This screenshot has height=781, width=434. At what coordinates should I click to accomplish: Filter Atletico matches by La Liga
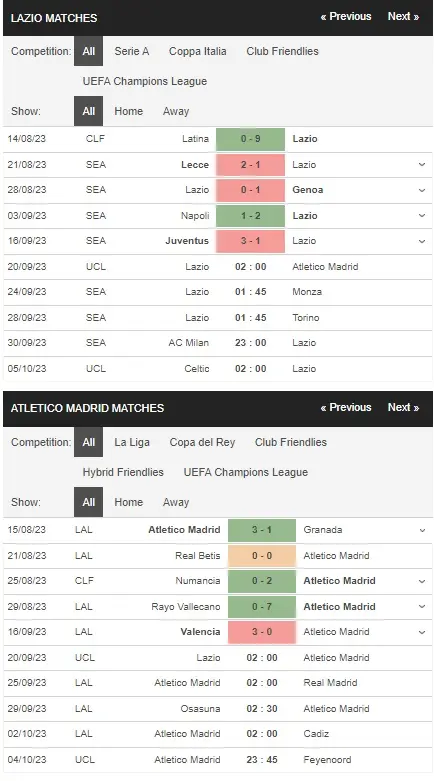pyautogui.click(x=132, y=442)
